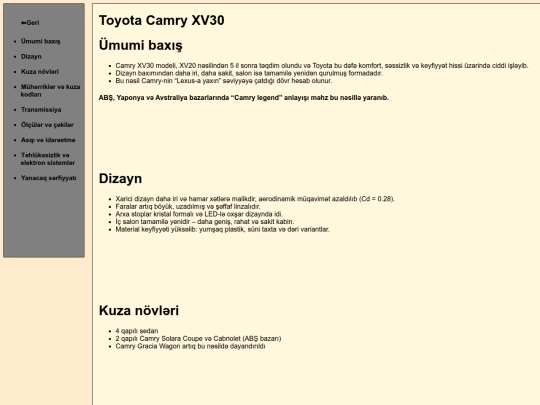Click the Ümumi baxış heading in content

(141, 45)
